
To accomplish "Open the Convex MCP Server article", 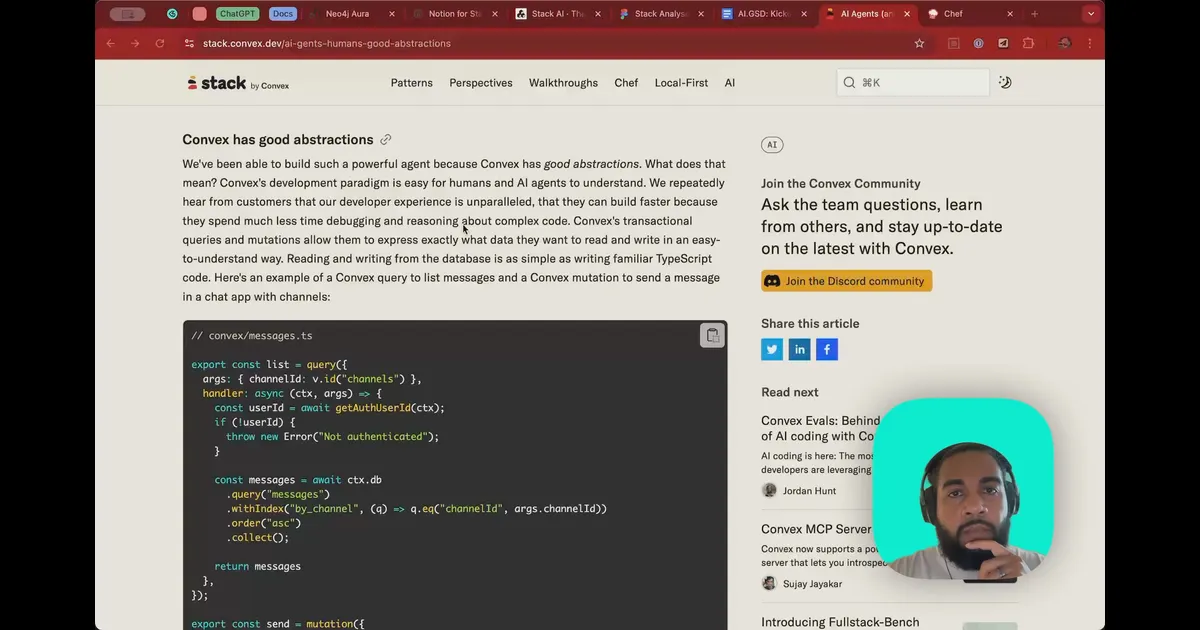I will click(817, 528).
